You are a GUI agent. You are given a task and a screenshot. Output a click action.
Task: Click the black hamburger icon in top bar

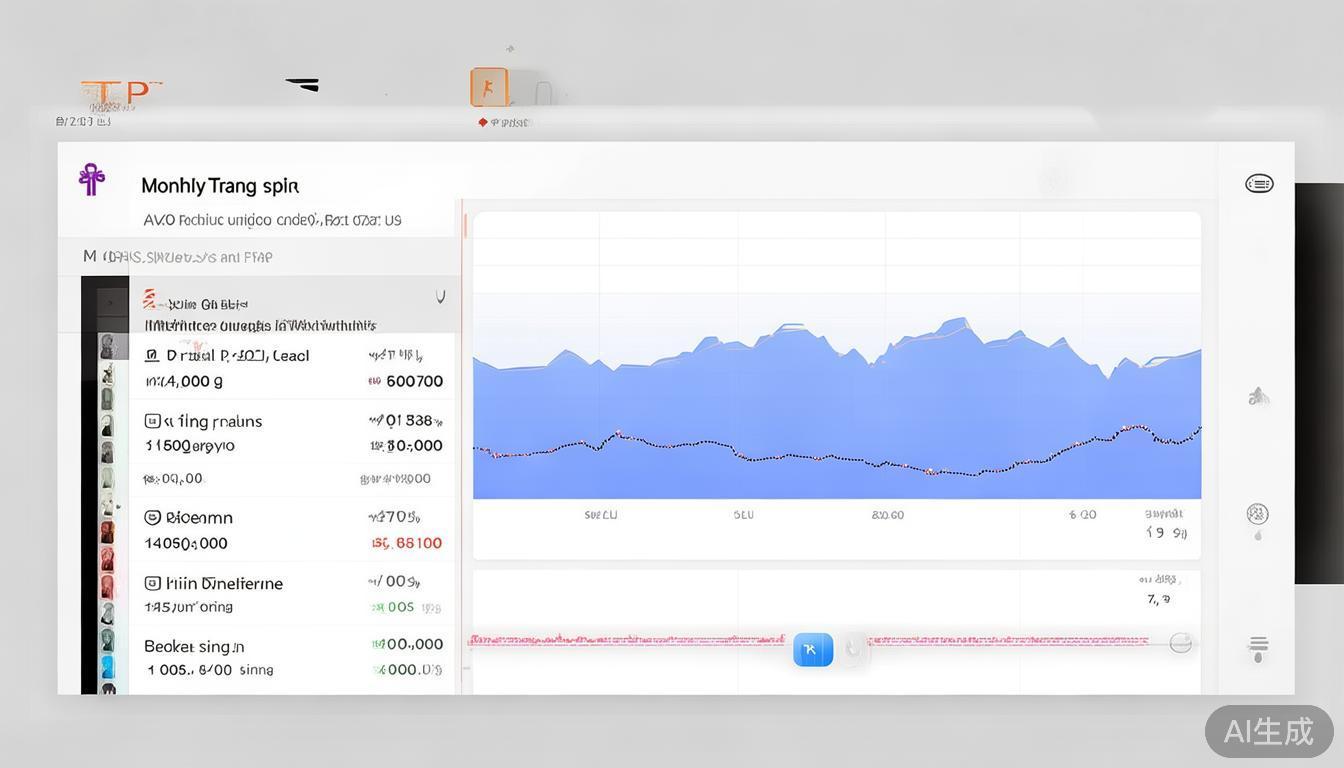[302, 85]
